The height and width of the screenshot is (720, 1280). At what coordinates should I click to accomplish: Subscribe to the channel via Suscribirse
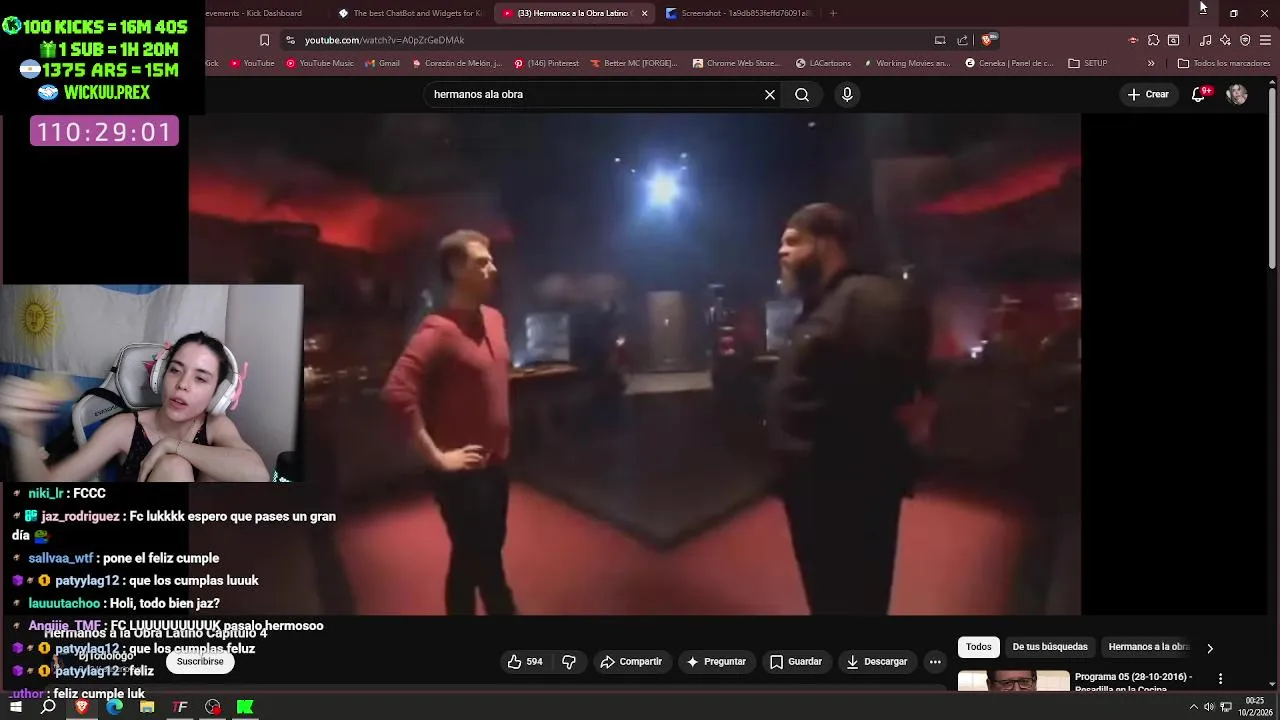[x=200, y=661]
